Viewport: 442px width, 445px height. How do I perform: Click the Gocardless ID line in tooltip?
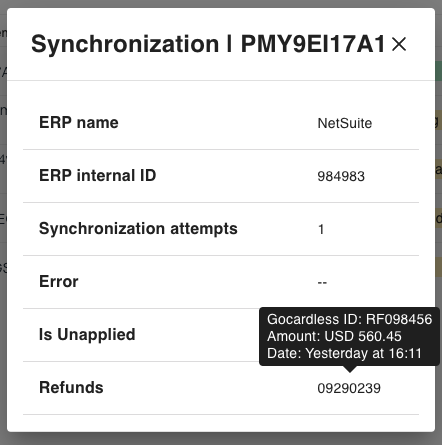pyautogui.click(x=349, y=319)
